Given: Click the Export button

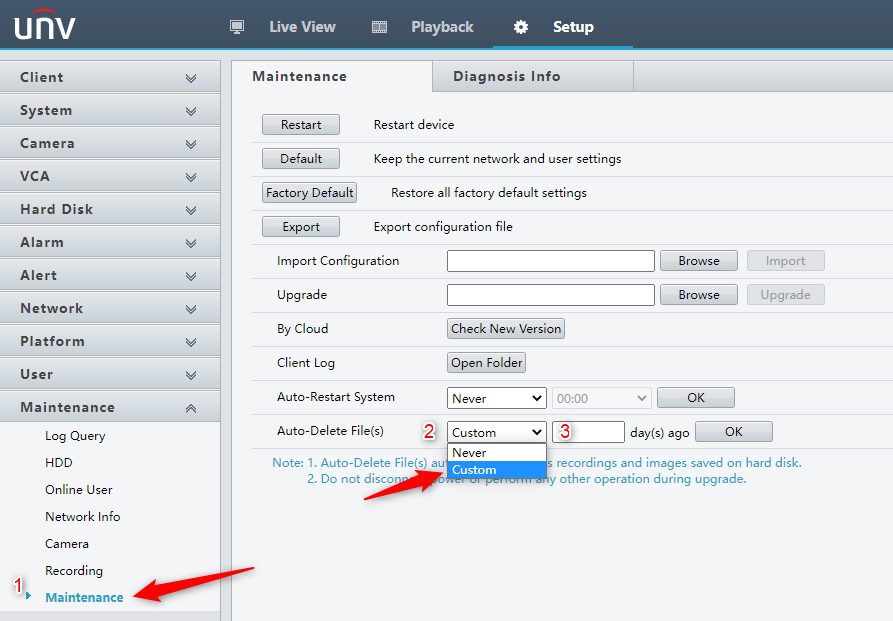Looking at the screenshot, I should coord(301,227).
